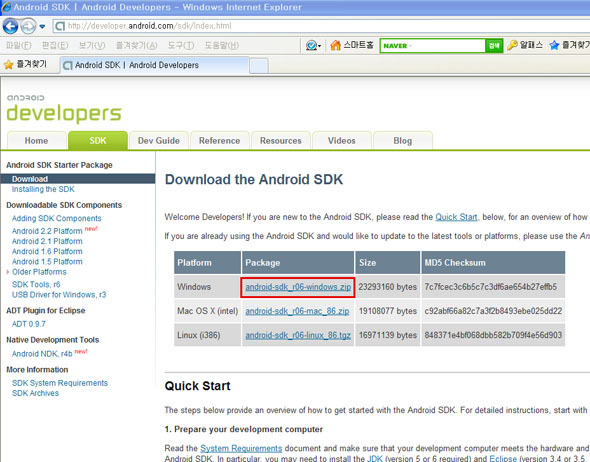Open the JDK link in paragraph

pyautogui.click(x=375, y=459)
